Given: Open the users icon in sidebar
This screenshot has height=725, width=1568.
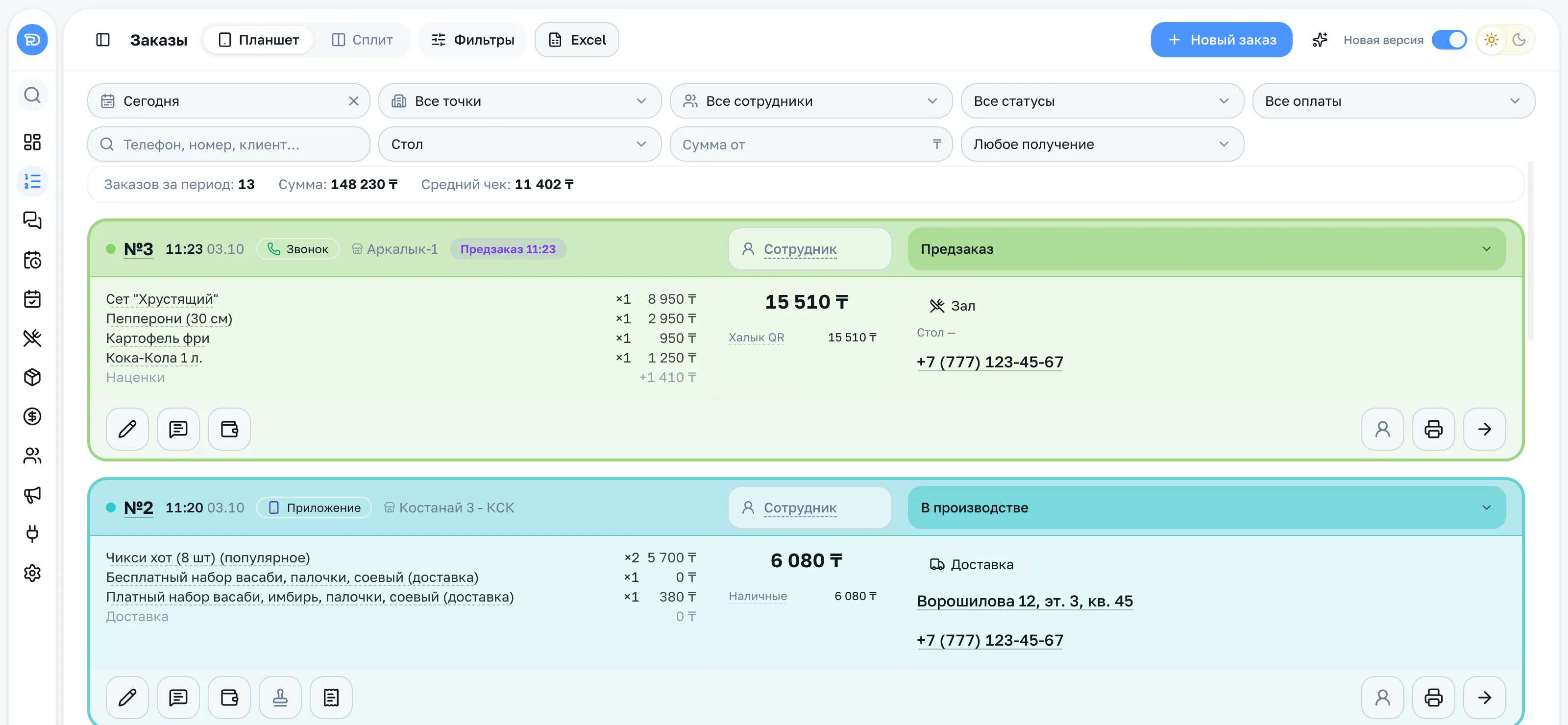Looking at the screenshot, I should (x=32, y=456).
